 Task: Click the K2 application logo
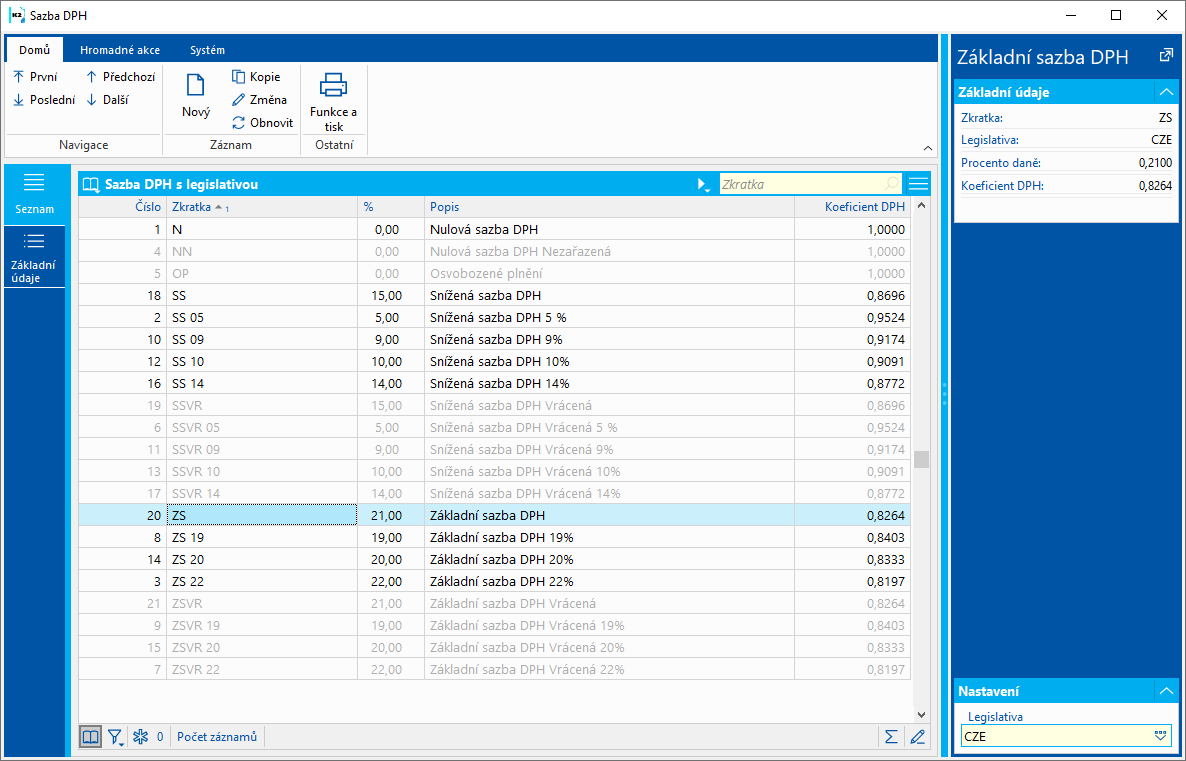[16, 15]
